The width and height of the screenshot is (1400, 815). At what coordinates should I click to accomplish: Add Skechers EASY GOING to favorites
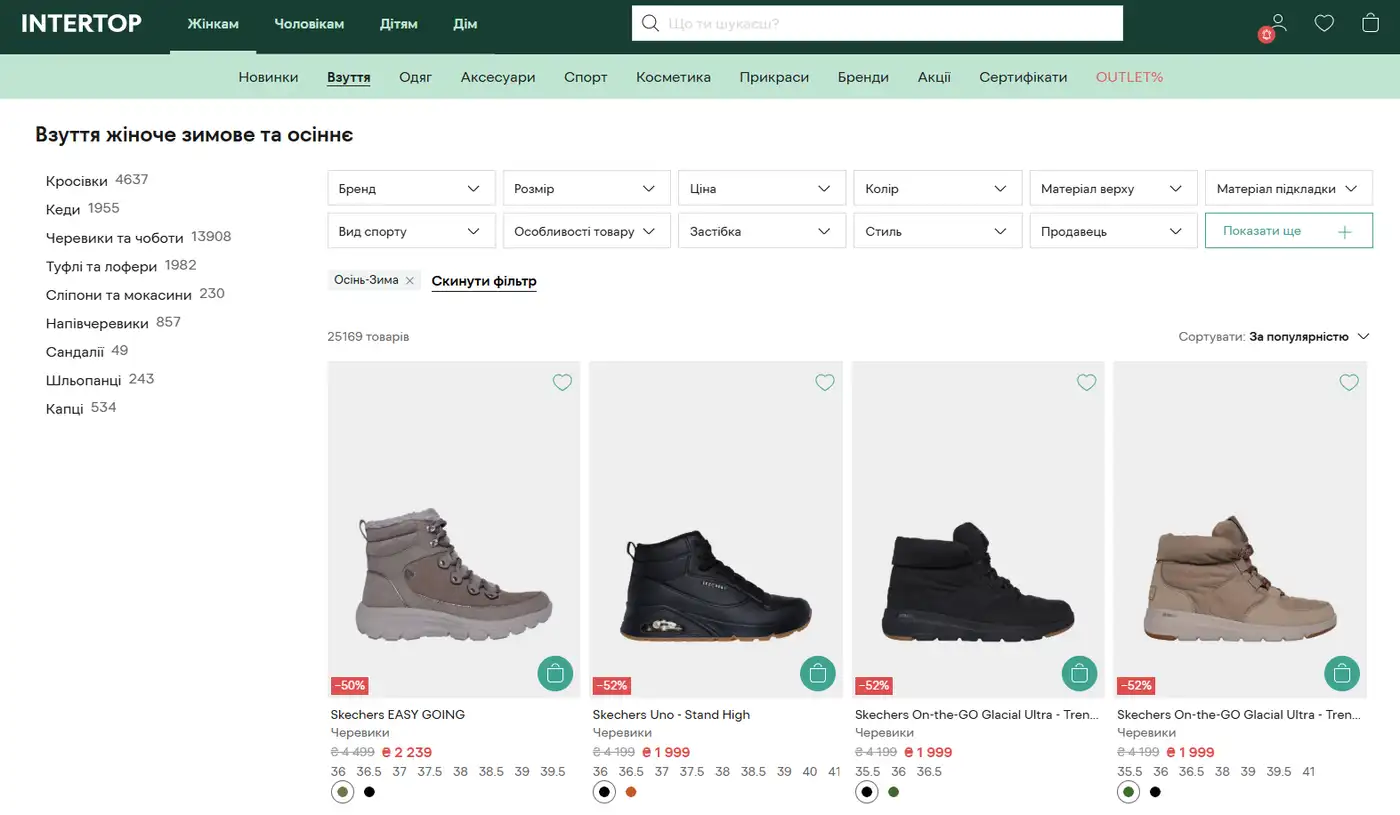point(562,382)
